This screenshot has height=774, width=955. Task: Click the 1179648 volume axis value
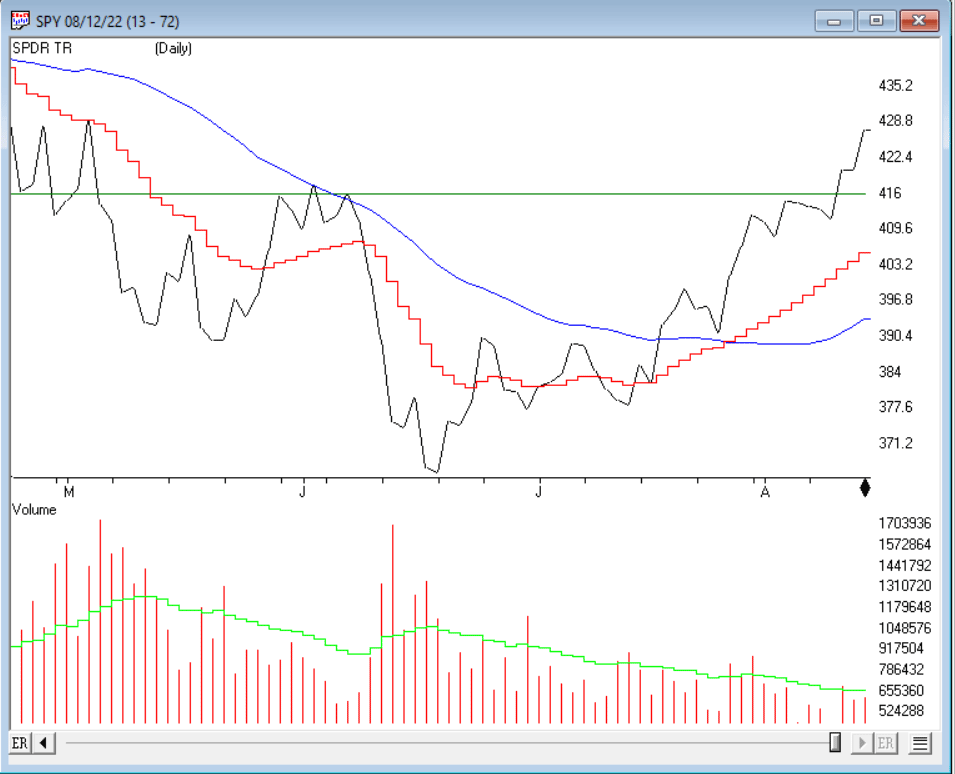pos(904,607)
